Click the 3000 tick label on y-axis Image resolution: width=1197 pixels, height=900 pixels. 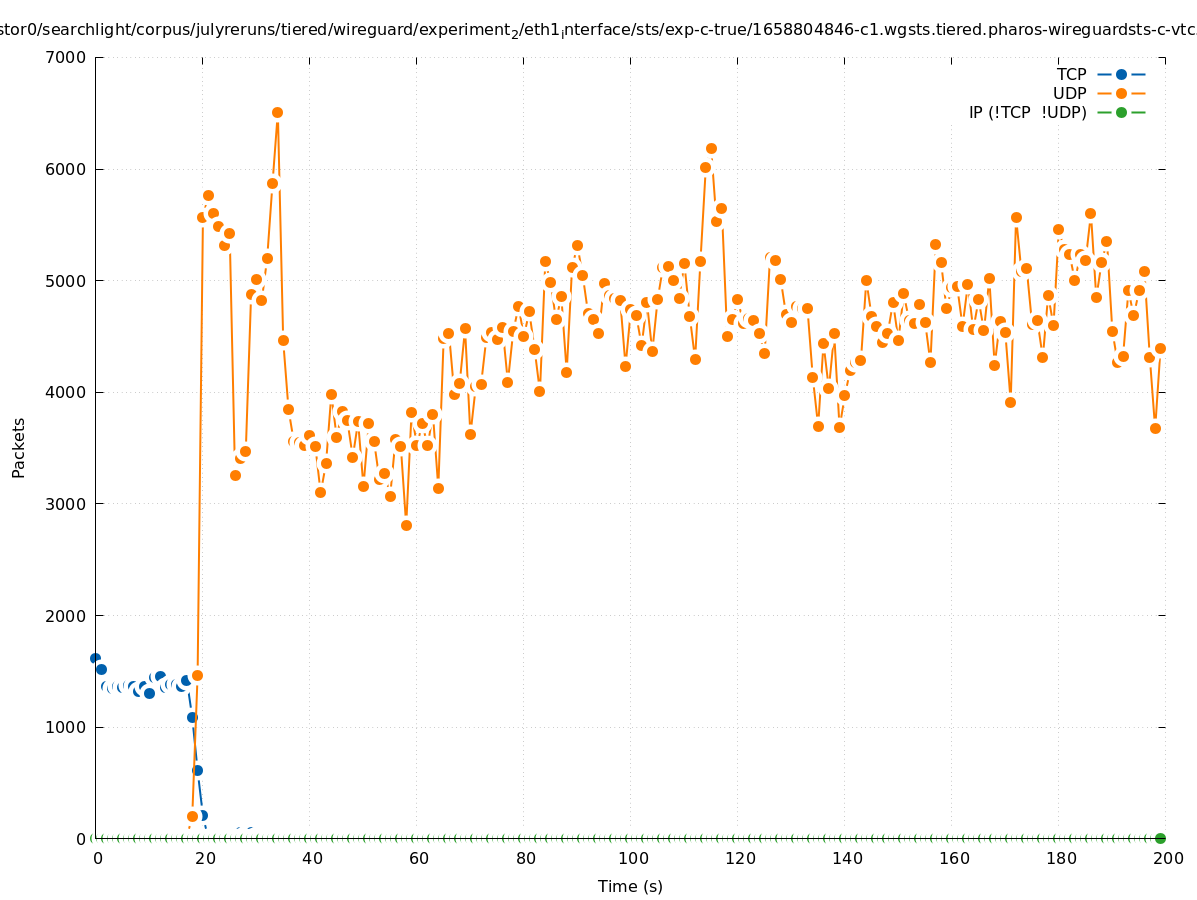pos(67,504)
